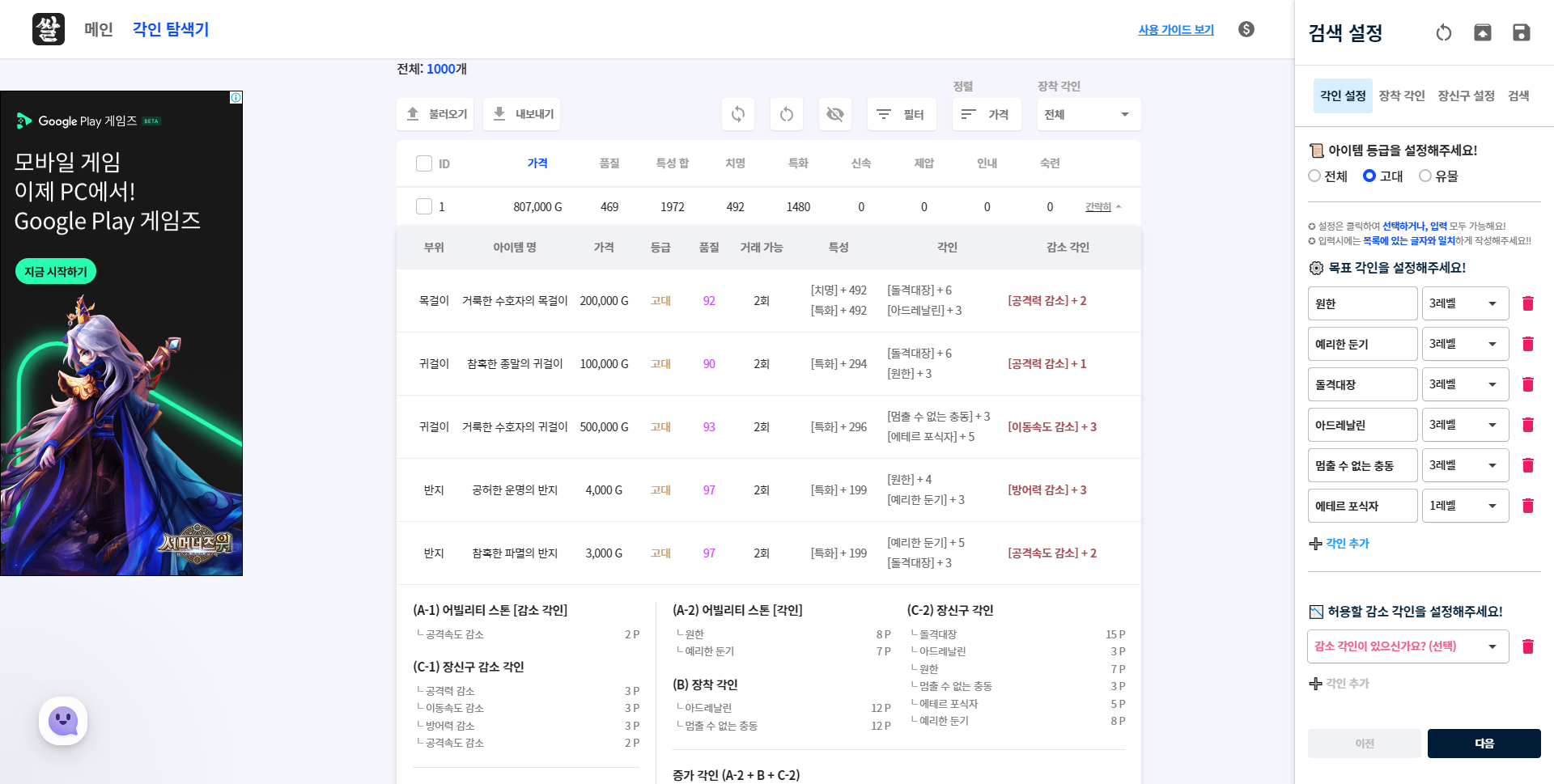Screen dimensions: 1554x784
Task: Click the sync refresh icon in toolbar
Action: [738, 114]
